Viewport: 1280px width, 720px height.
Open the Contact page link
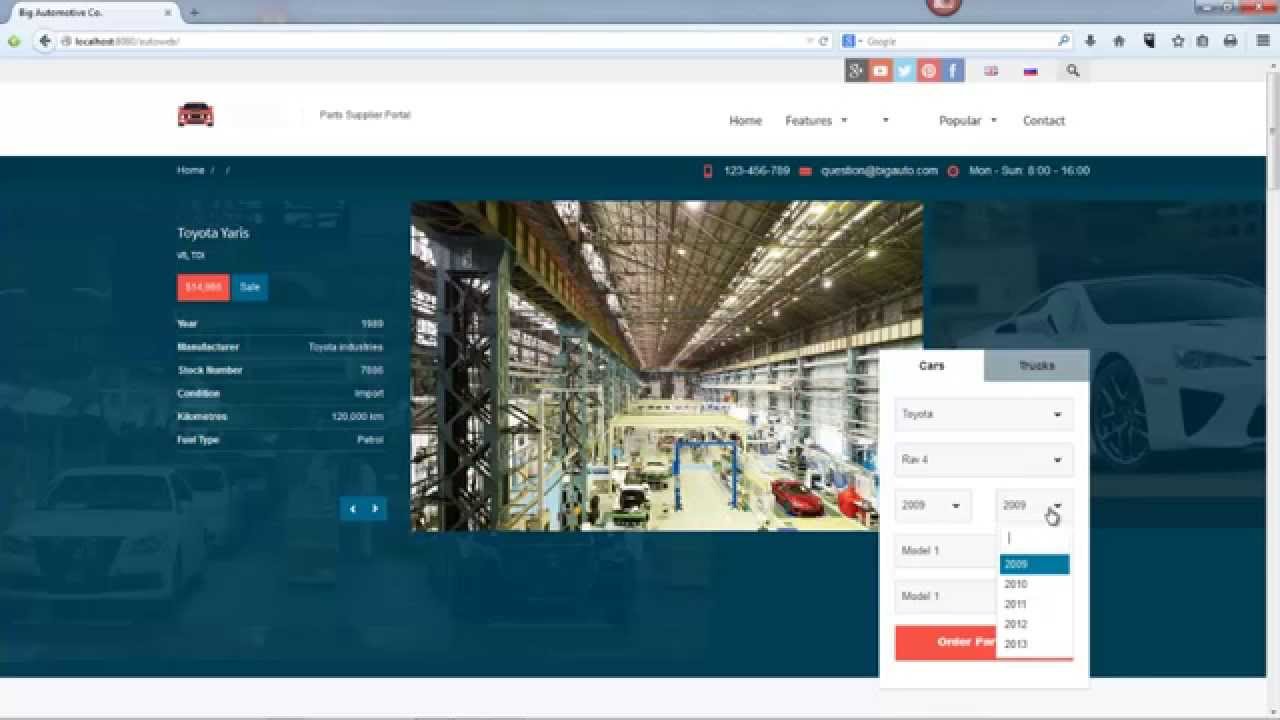click(x=1044, y=121)
